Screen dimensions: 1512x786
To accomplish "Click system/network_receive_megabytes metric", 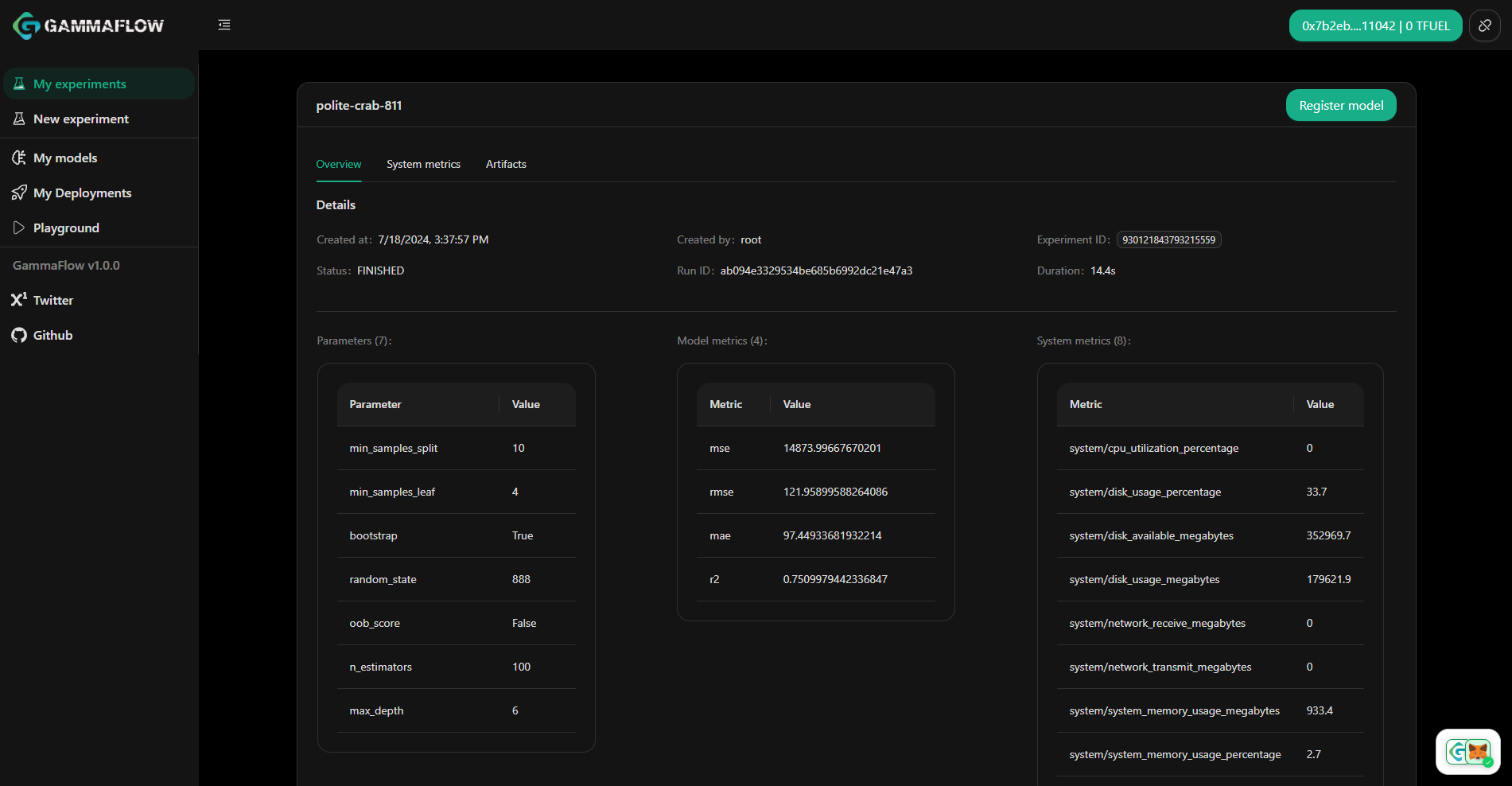I will point(1157,623).
